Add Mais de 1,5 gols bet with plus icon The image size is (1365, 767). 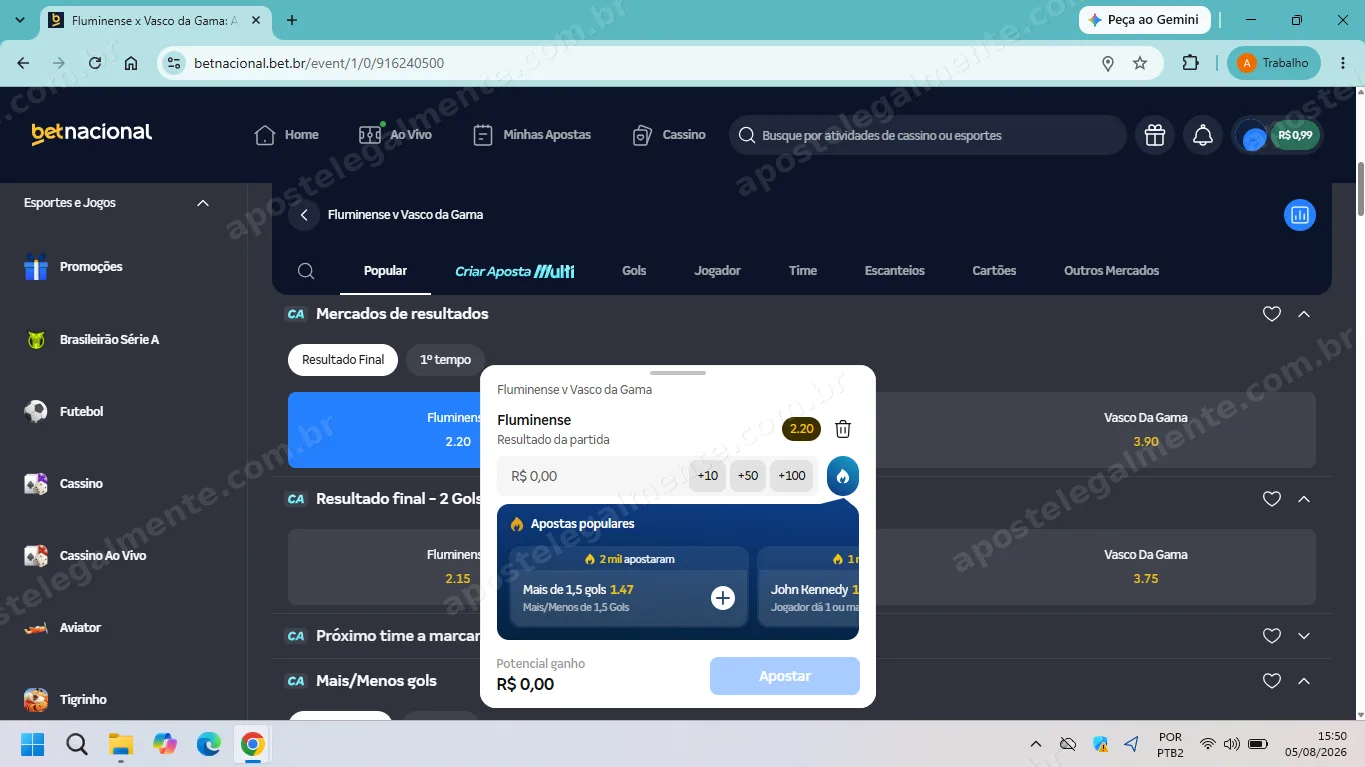tap(723, 598)
